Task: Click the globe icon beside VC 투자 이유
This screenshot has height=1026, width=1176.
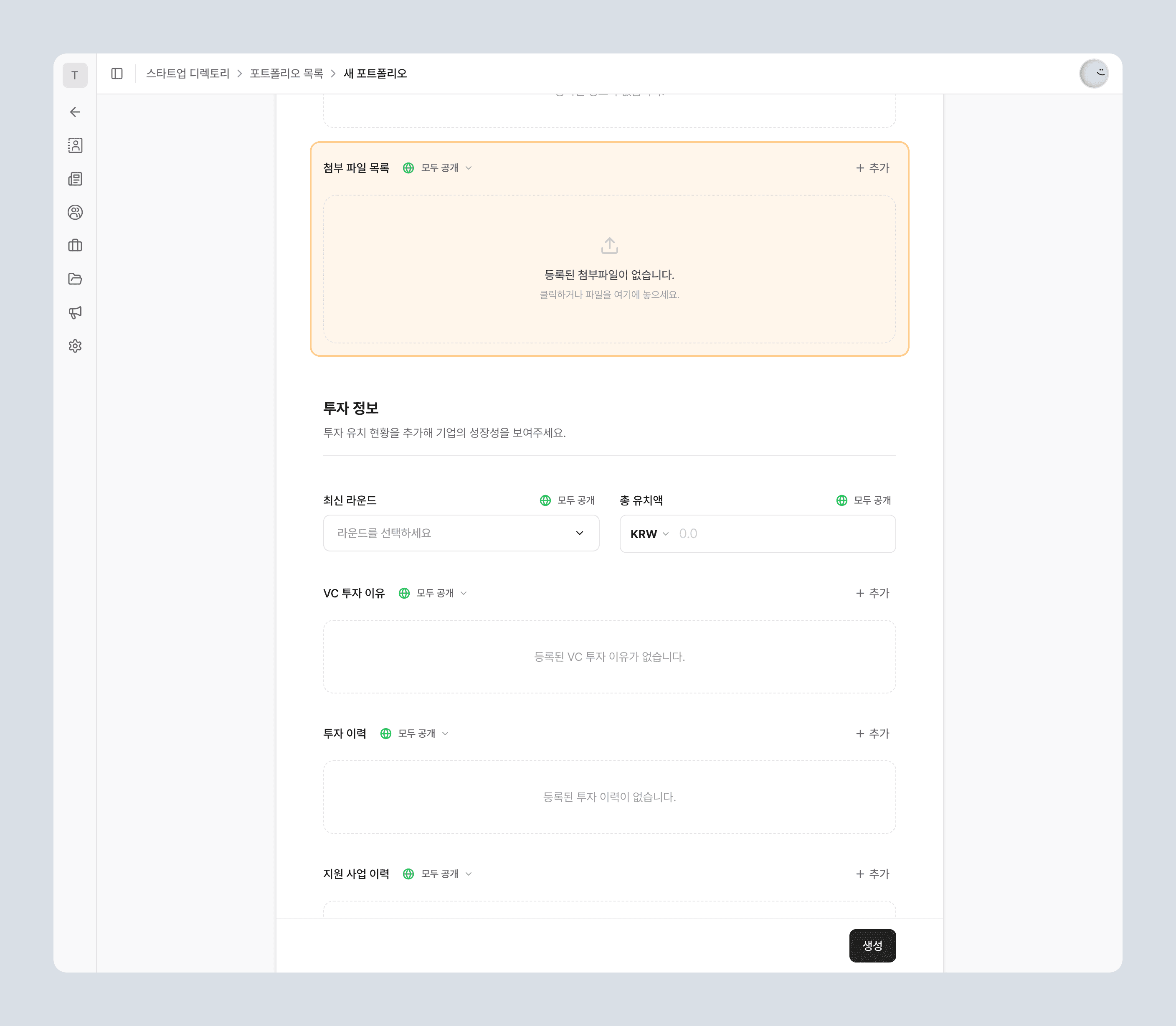Action: (404, 593)
